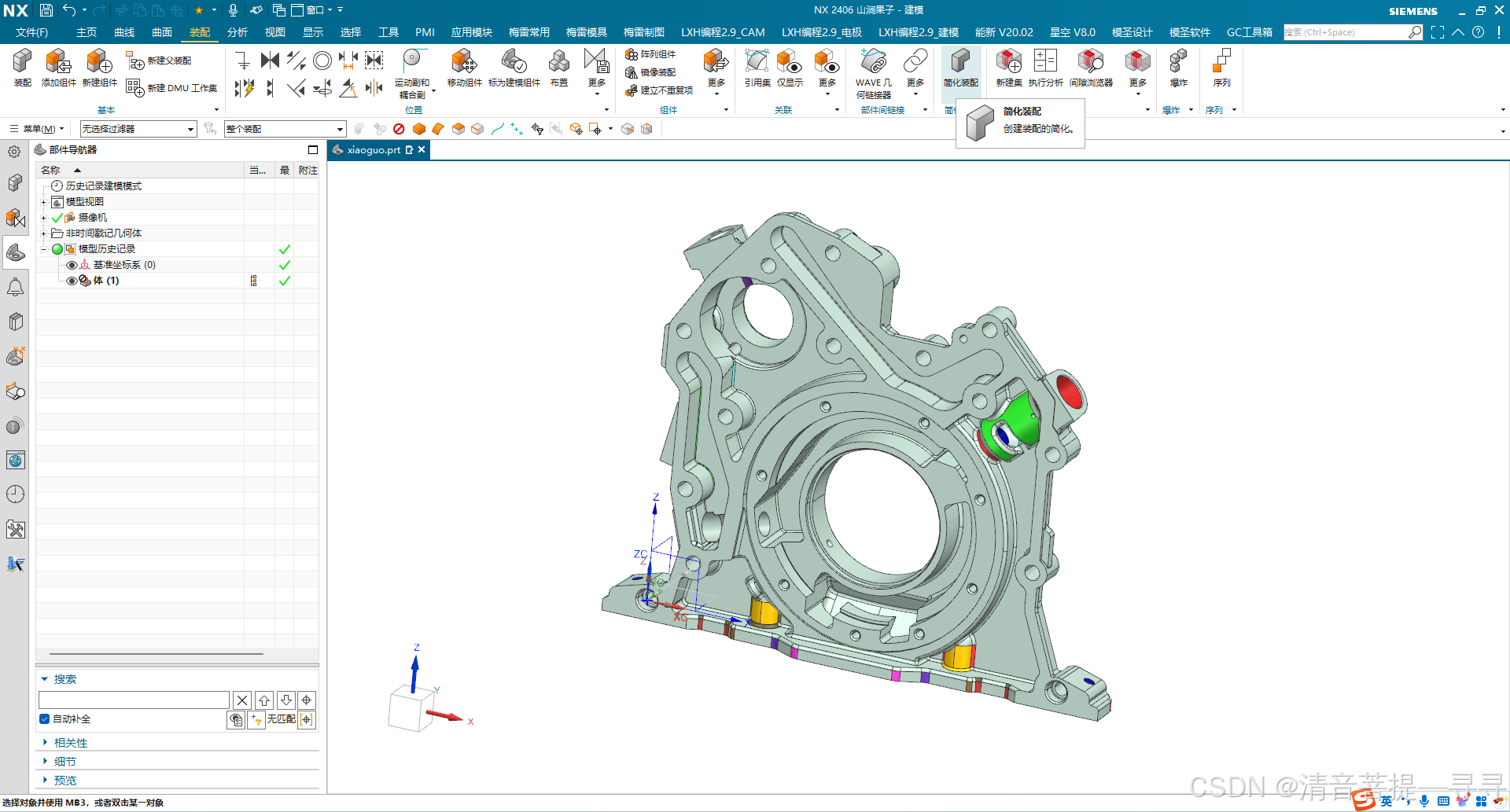Screen dimensions: 1510x812
Task: Click the notification bell sidebar icon
Action: [15, 287]
